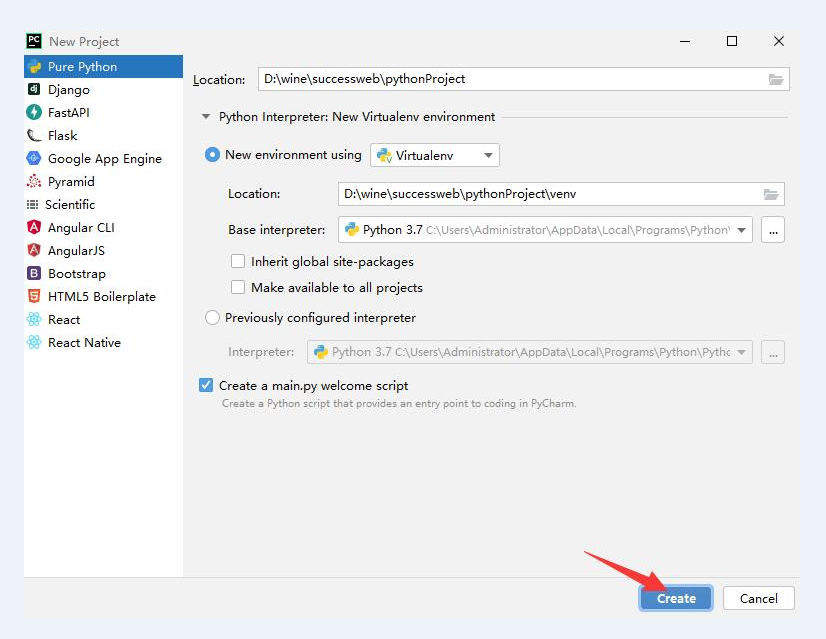Enable Make available to all projects
826x639 pixels.
[x=238, y=287]
